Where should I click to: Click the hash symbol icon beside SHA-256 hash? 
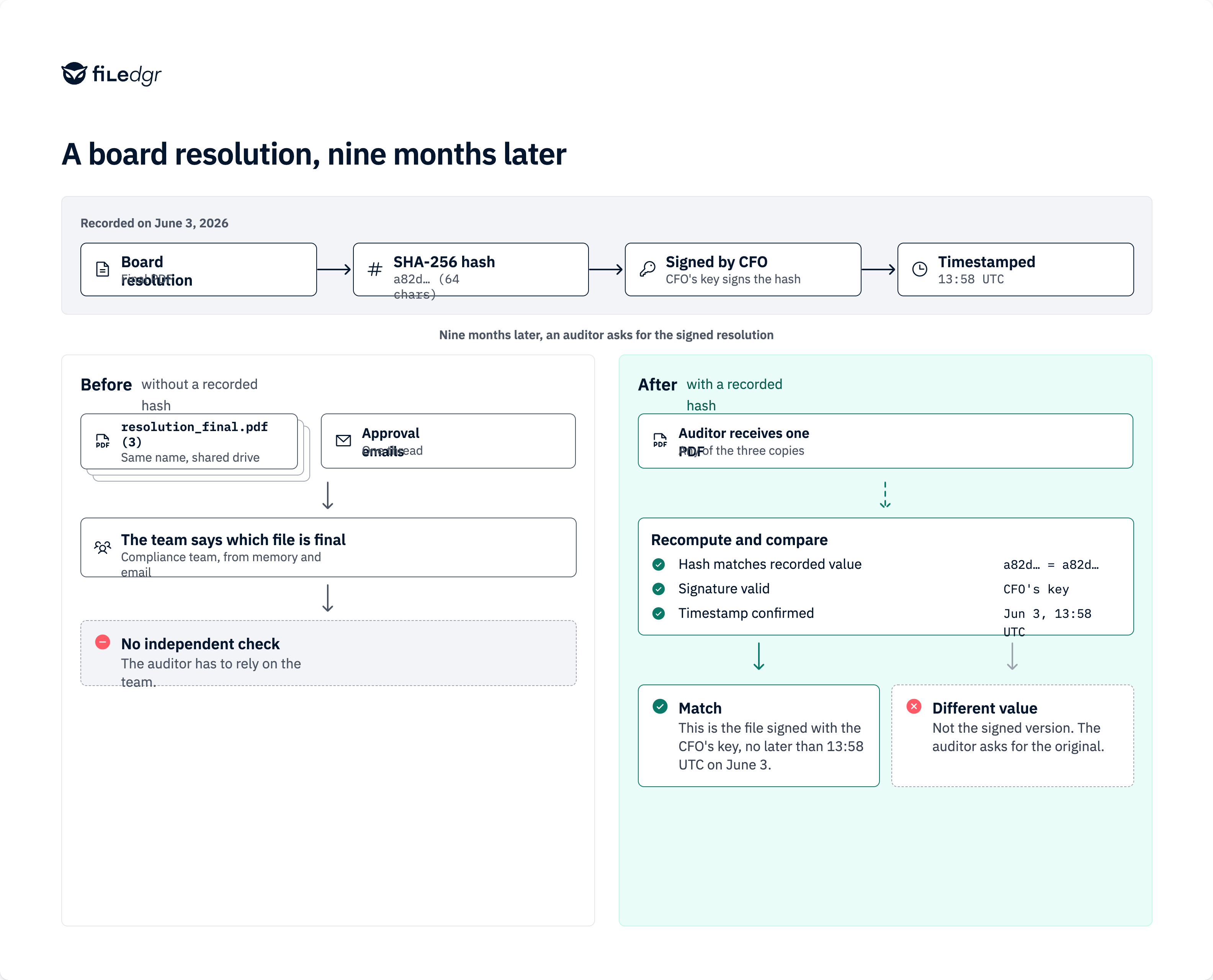point(375,269)
